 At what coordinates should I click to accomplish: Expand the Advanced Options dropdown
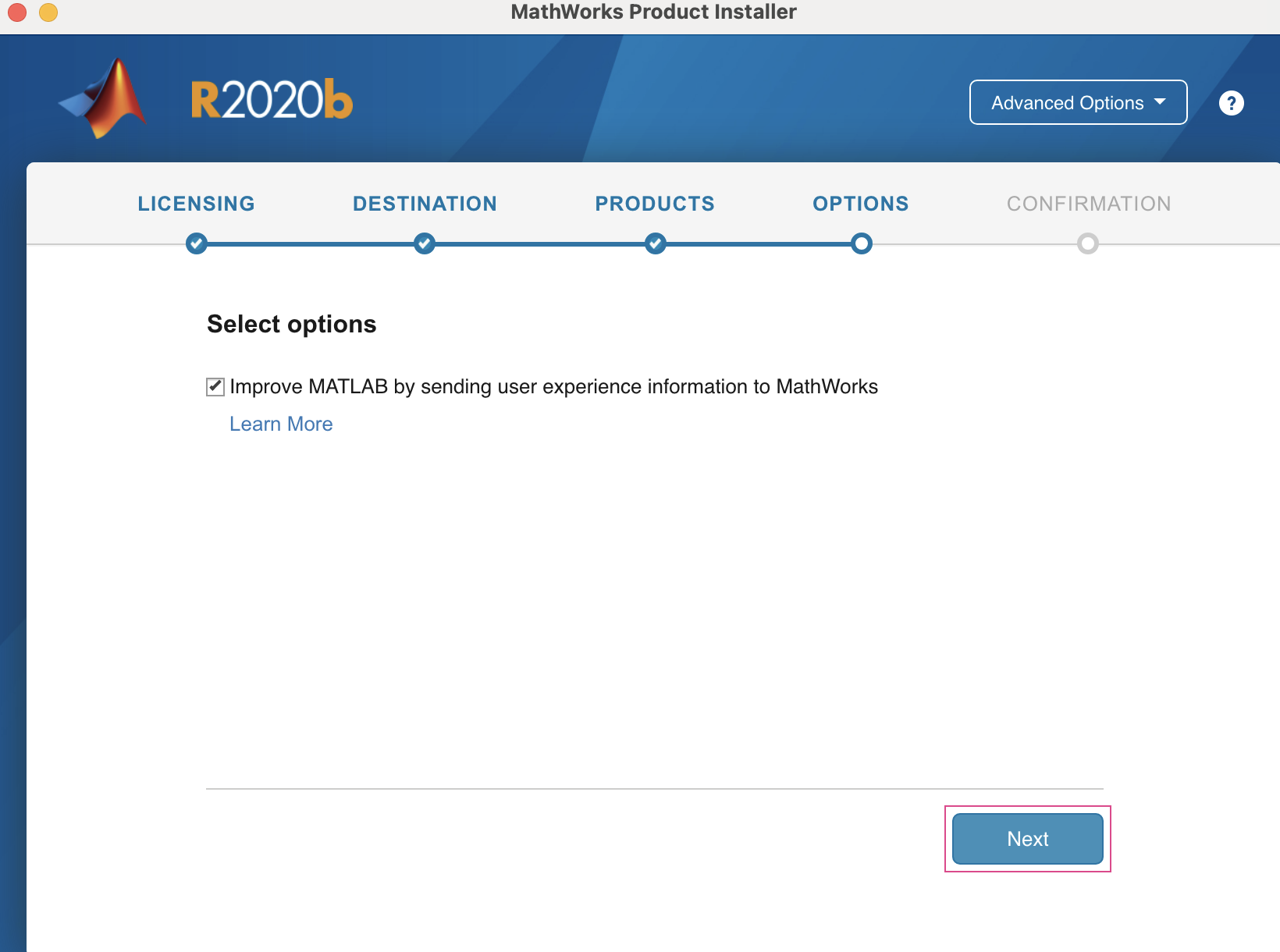point(1078,102)
